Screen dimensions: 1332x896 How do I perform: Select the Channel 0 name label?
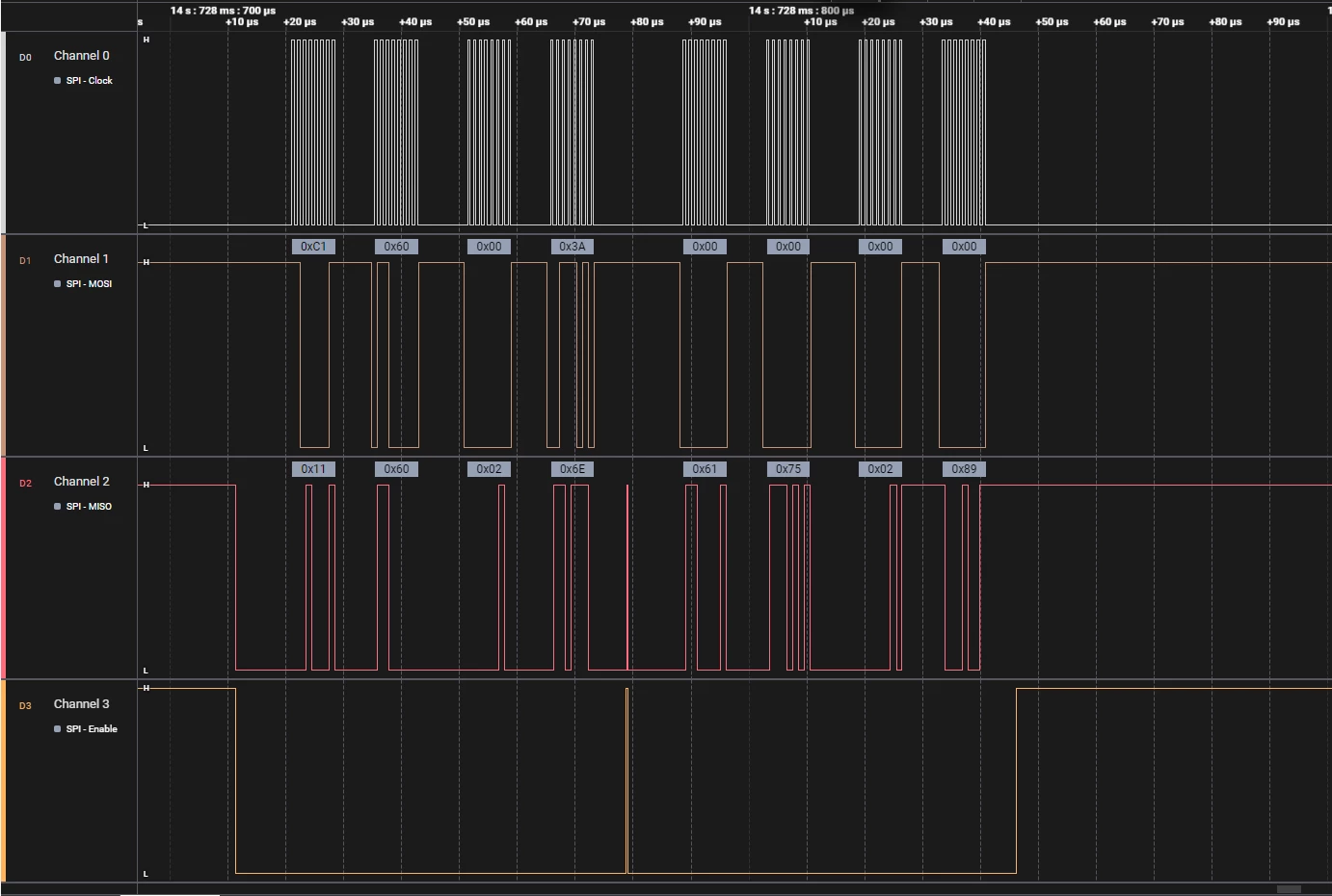click(82, 56)
